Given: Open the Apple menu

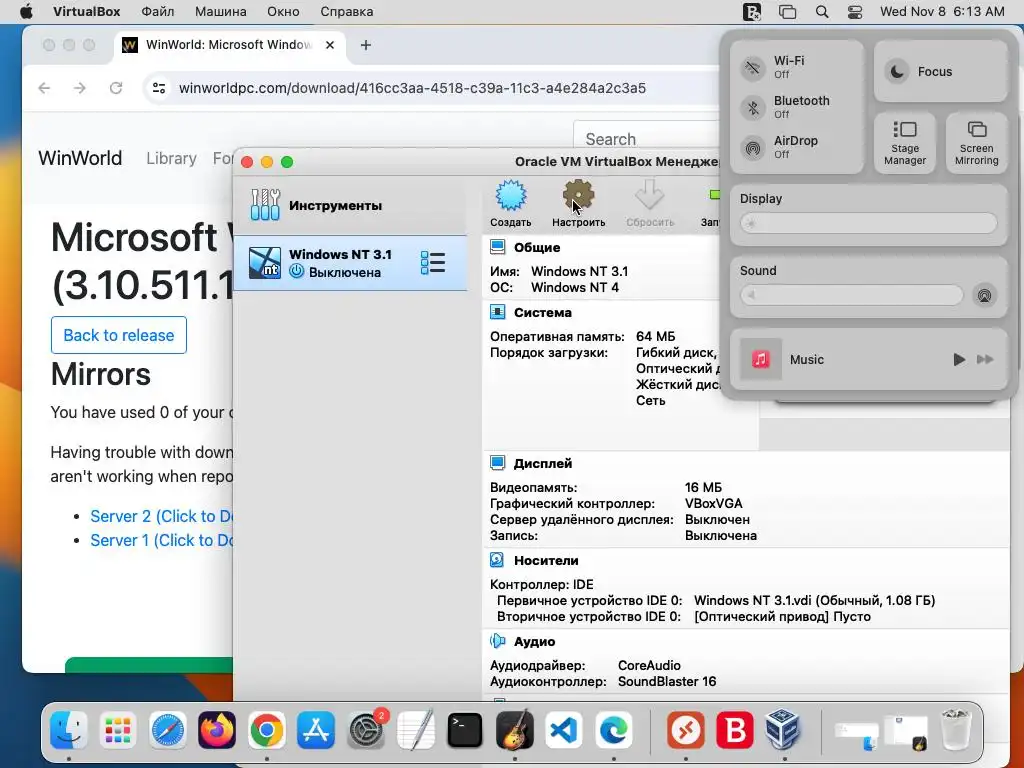Looking at the screenshot, I should click(x=26, y=12).
